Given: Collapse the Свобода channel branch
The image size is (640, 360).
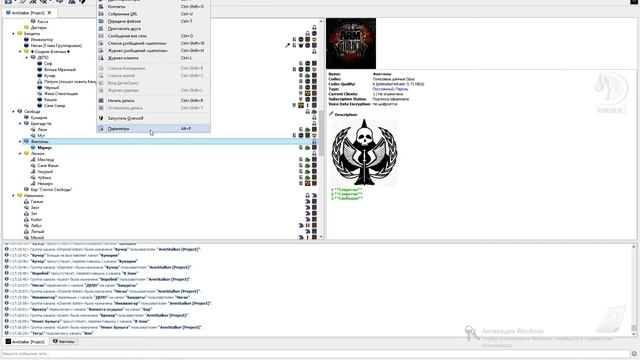Looking at the screenshot, I should [x=13, y=111].
